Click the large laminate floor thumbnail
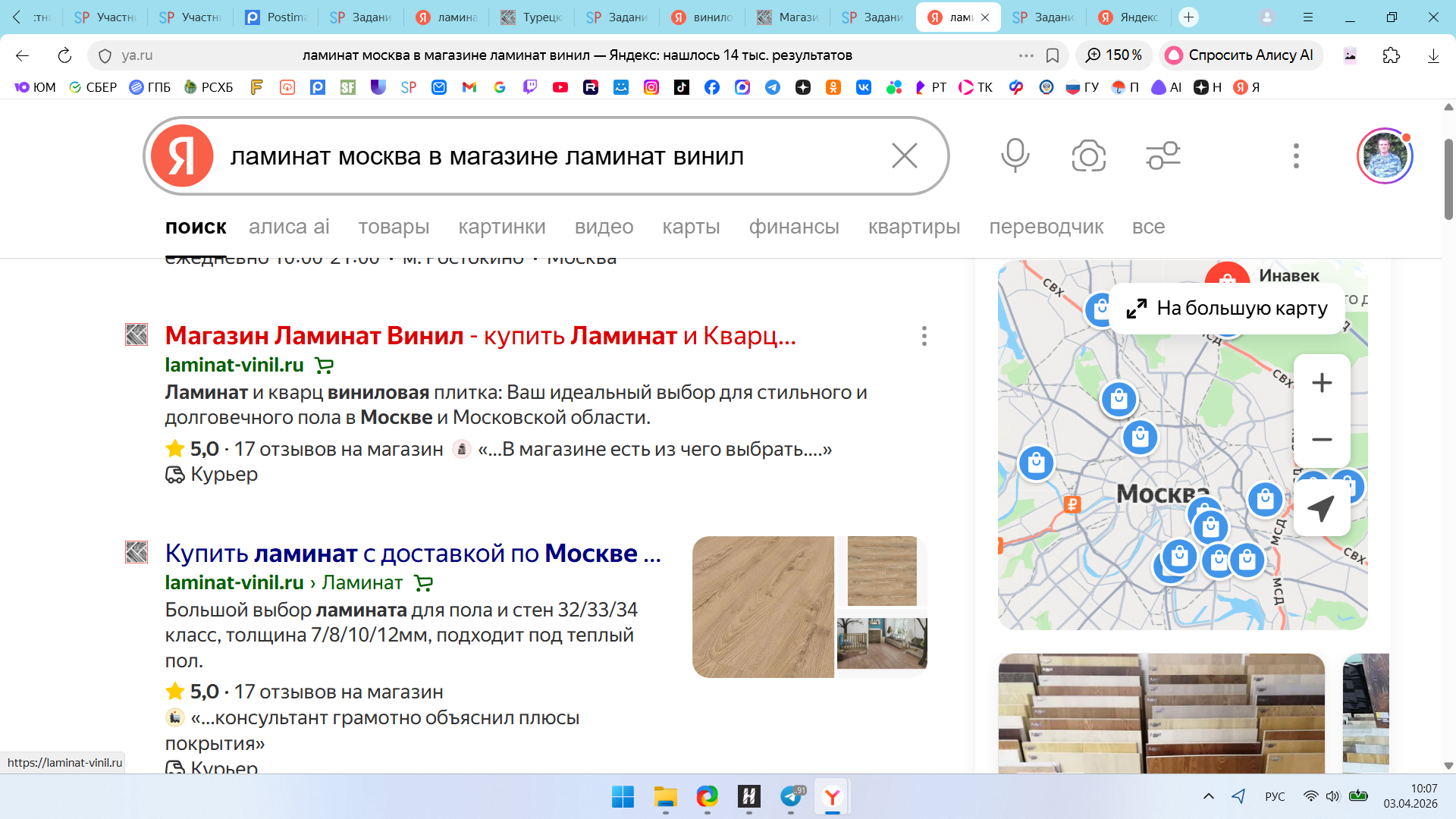Screen dimensions: 1456x819 click(x=762, y=607)
